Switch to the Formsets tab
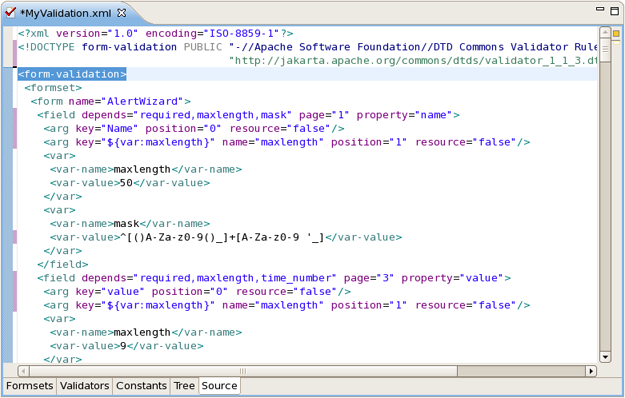Screen dimensions: 625x398 click(x=29, y=386)
